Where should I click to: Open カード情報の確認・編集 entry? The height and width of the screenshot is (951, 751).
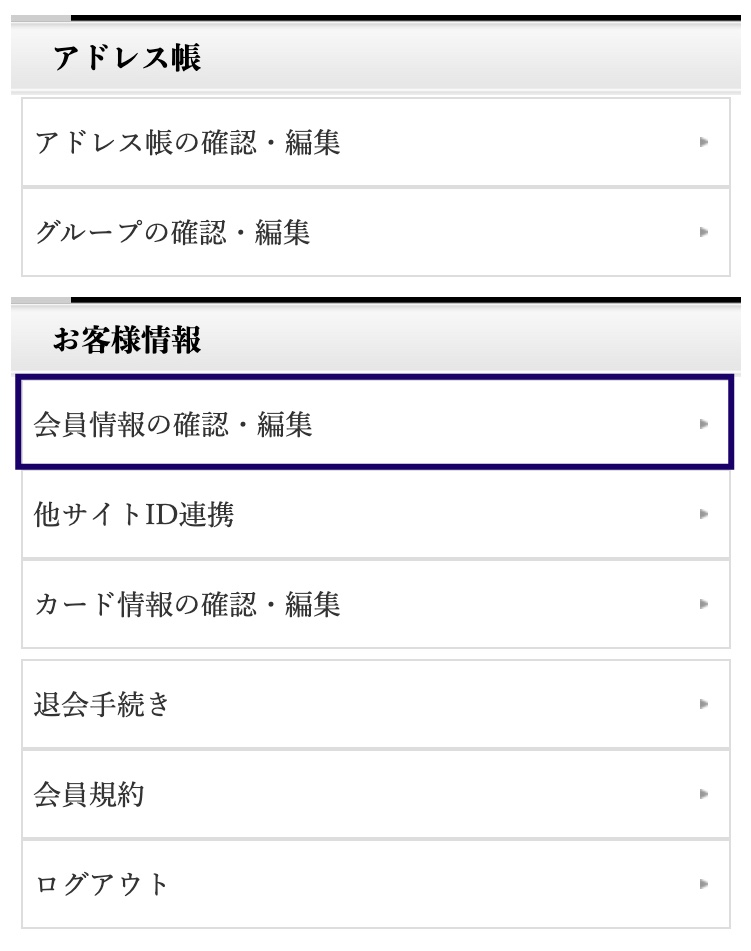(x=376, y=604)
